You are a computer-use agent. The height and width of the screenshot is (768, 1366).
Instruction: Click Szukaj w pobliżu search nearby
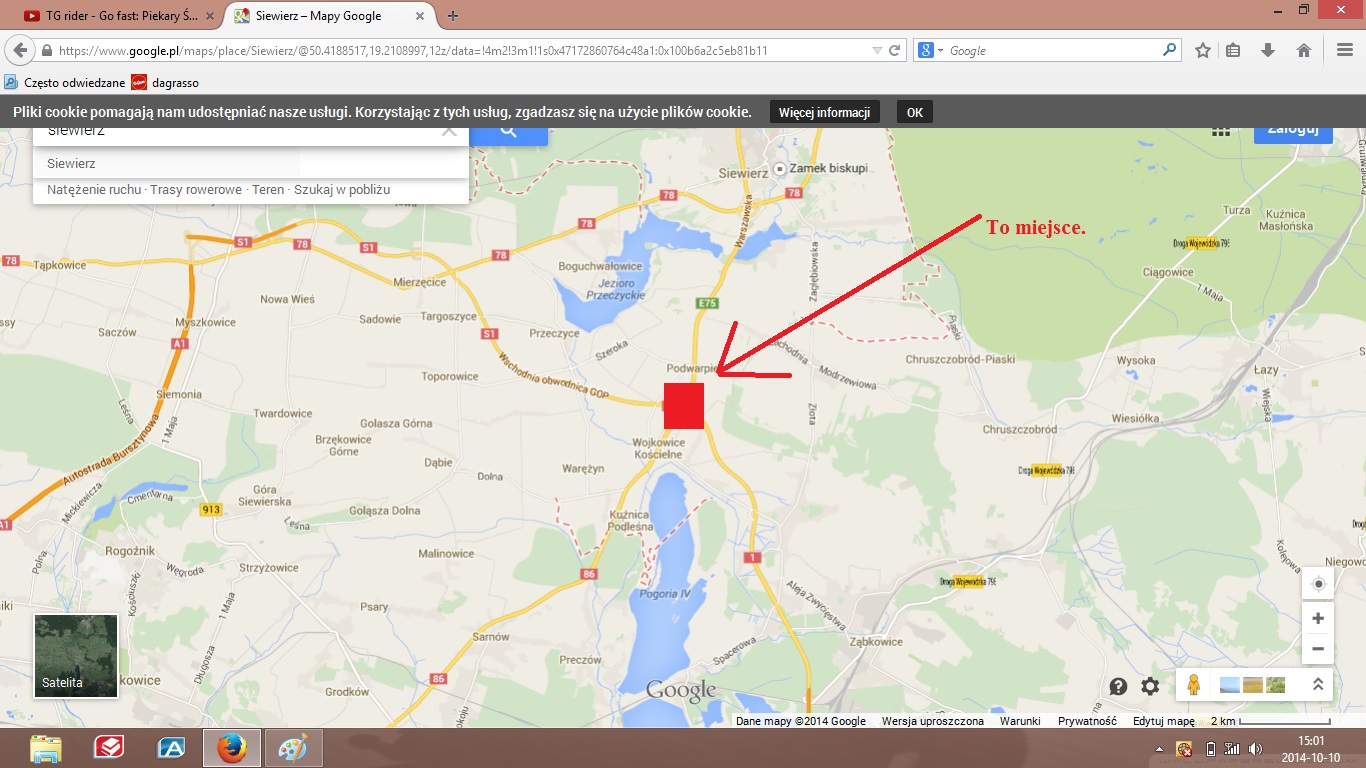[x=342, y=190]
